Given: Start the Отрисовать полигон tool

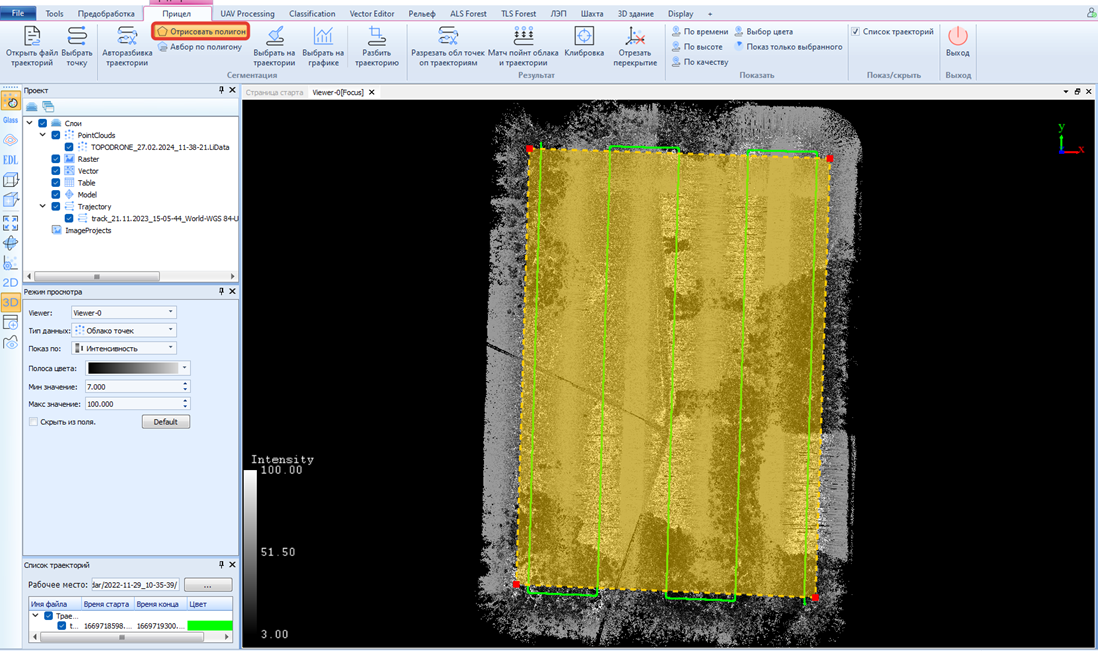Looking at the screenshot, I should [x=201, y=32].
